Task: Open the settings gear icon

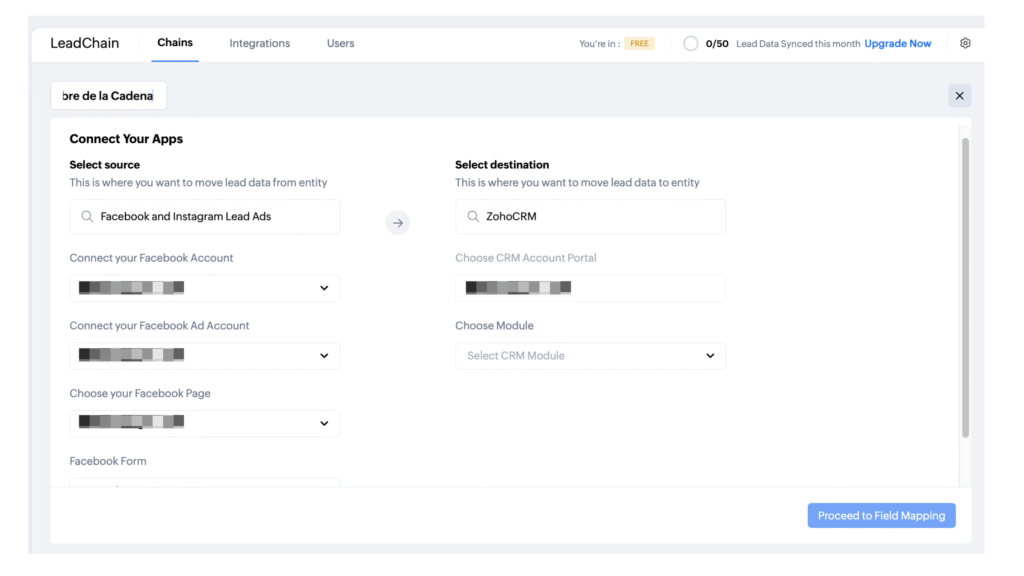Action: coord(965,43)
